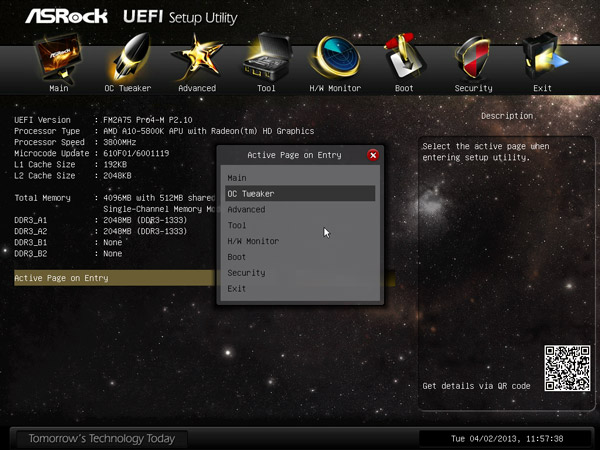600x450 pixels.
Task: Select Main in the entry page list
Action: [x=300, y=178]
